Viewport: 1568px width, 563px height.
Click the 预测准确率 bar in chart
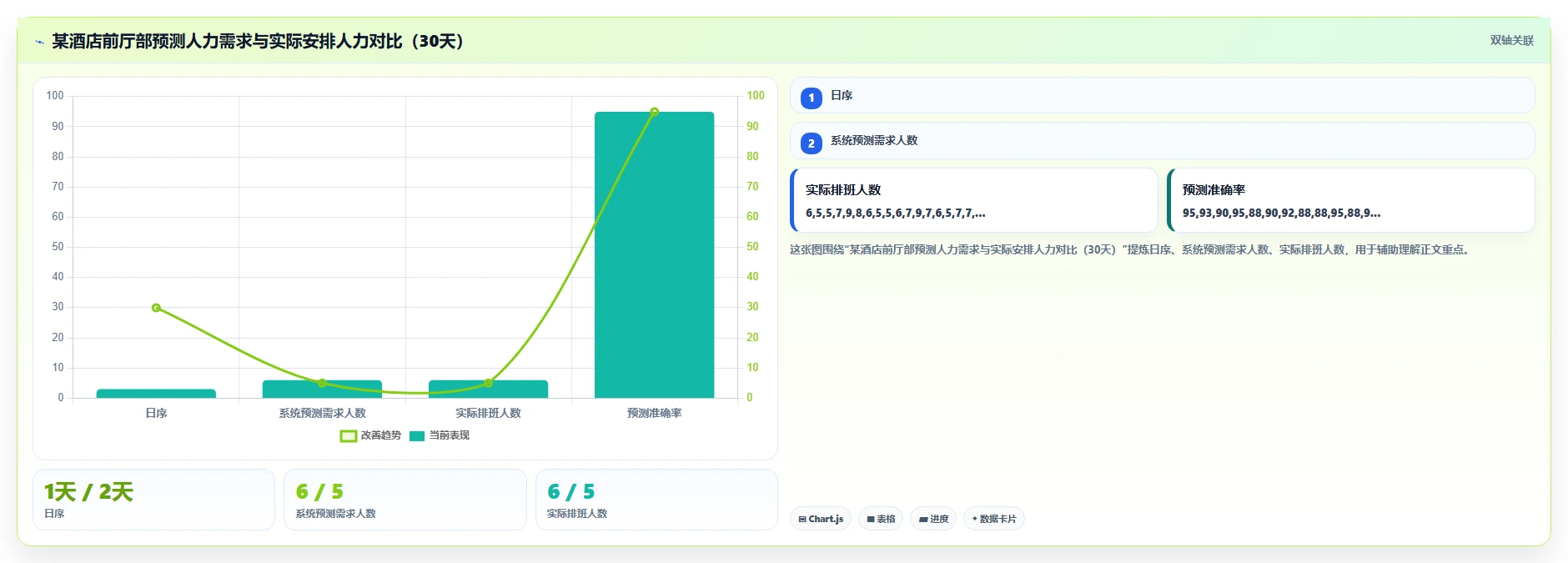[654, 254]
